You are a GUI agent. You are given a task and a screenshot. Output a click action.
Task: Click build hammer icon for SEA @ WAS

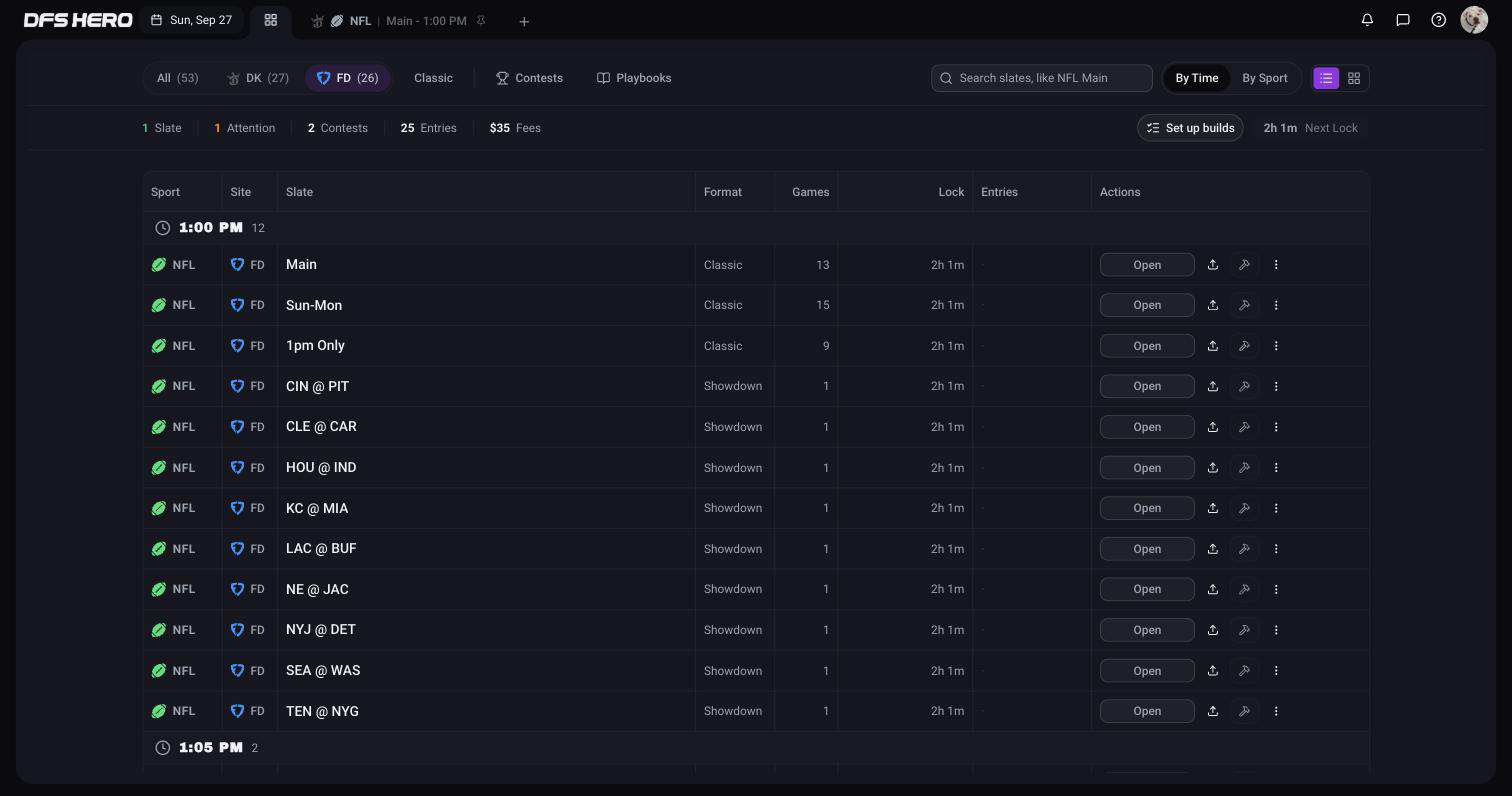coord(1245,671)
